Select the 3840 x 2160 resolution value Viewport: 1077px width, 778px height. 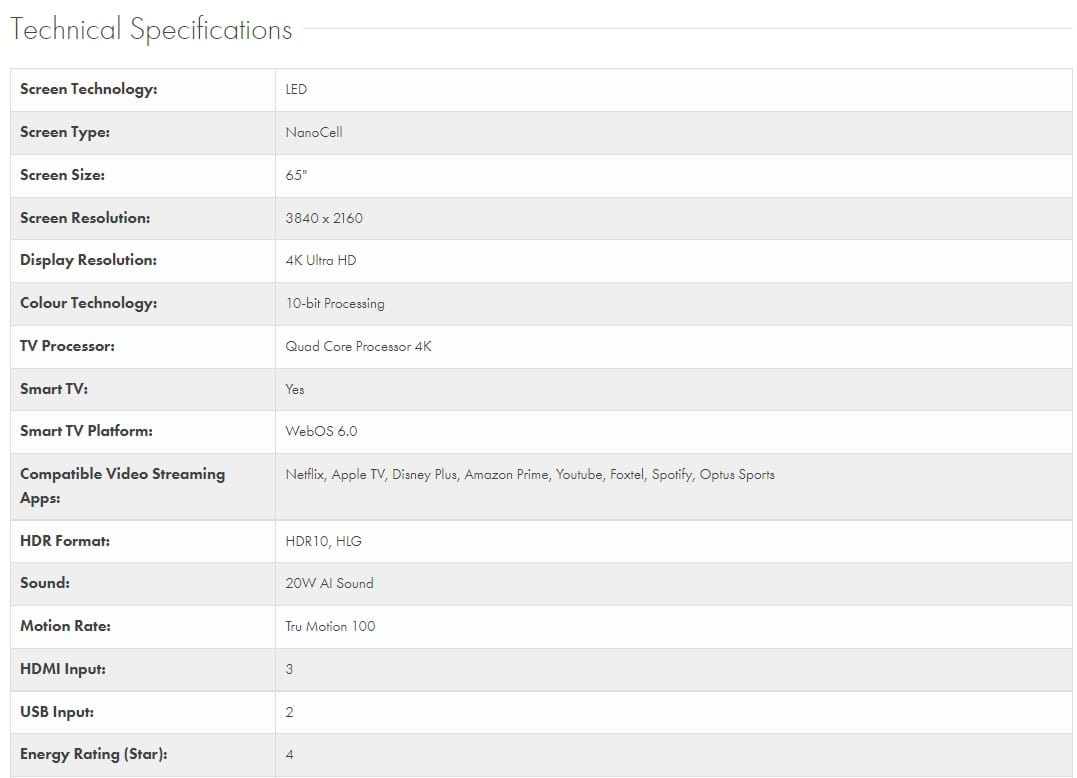tap(324, 218)
